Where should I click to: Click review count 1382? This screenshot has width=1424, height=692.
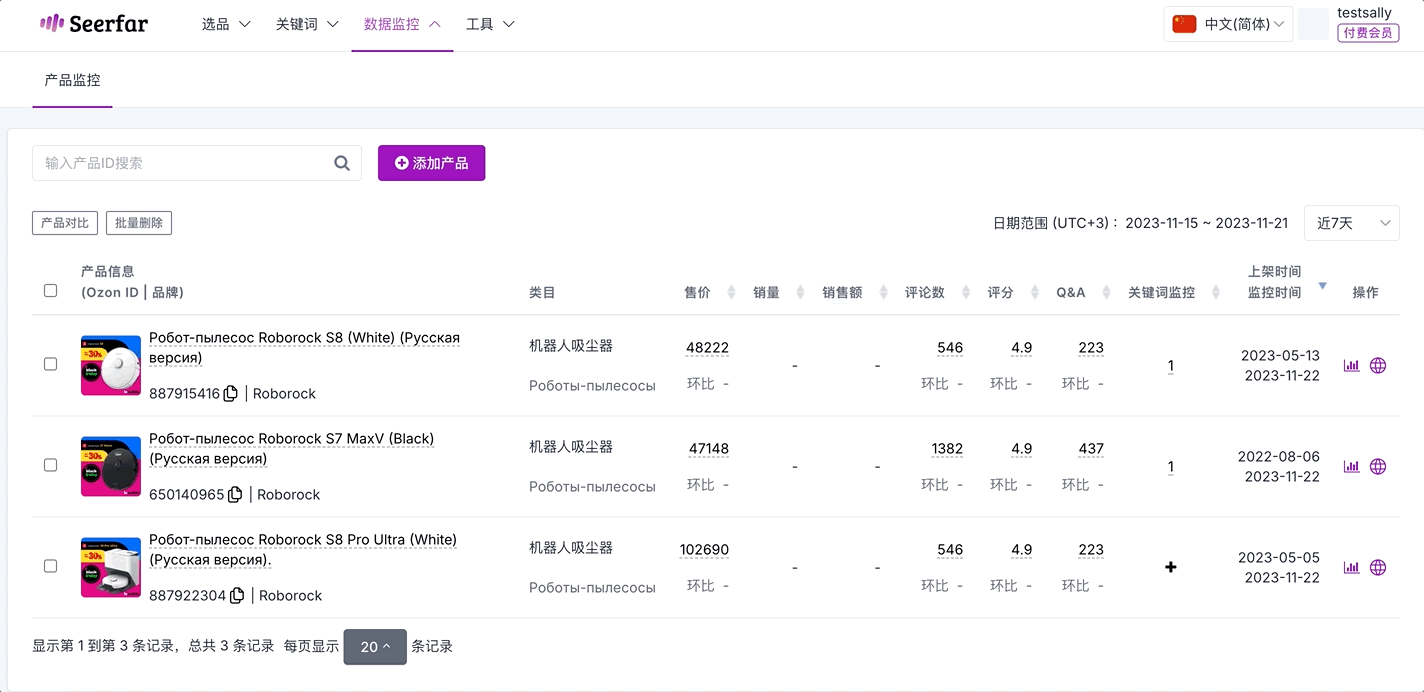click(x=947, y=449)
